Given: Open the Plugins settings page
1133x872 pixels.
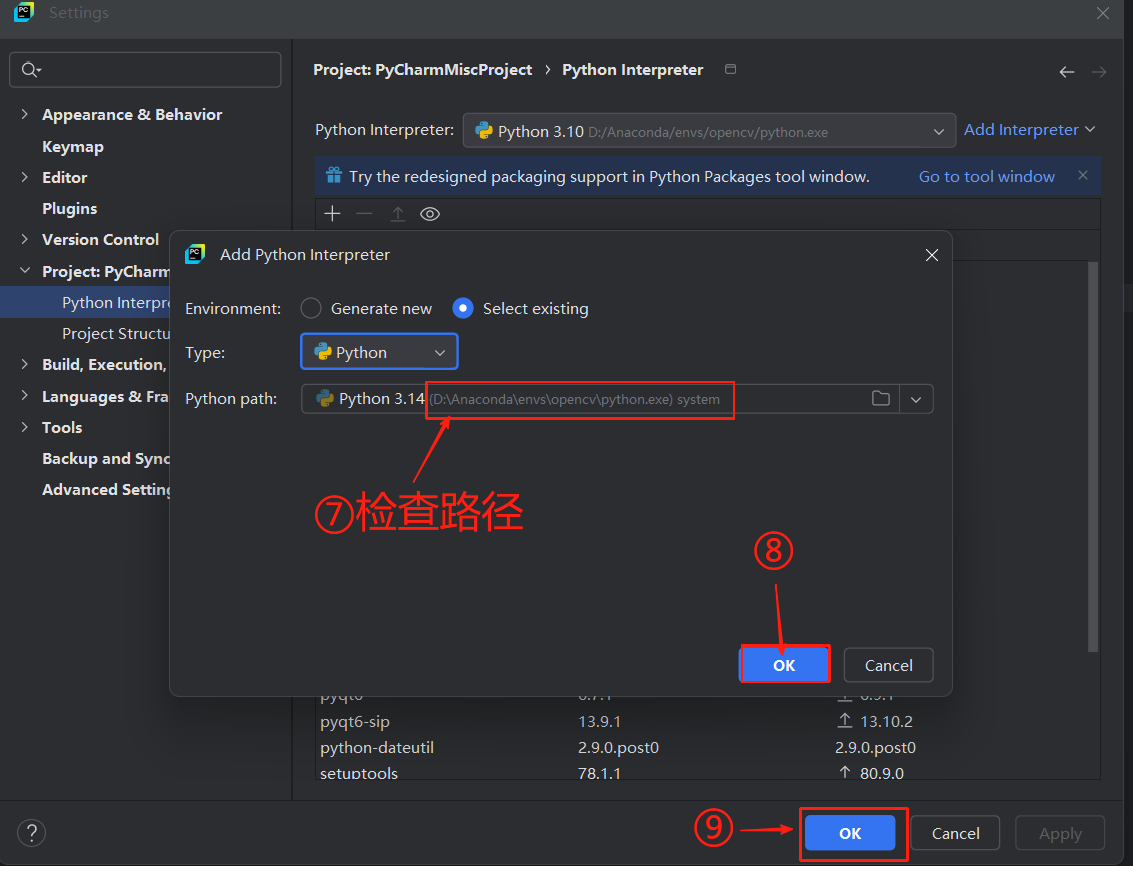Looking at the screenshot, I should coord(69,209).
